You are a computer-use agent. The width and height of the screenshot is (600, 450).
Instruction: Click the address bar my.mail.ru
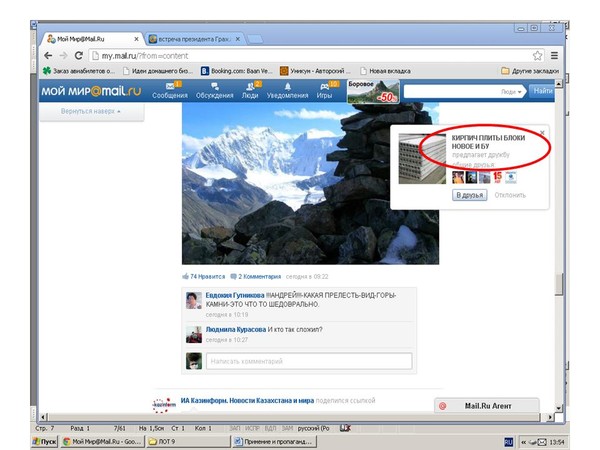point(310,56)
